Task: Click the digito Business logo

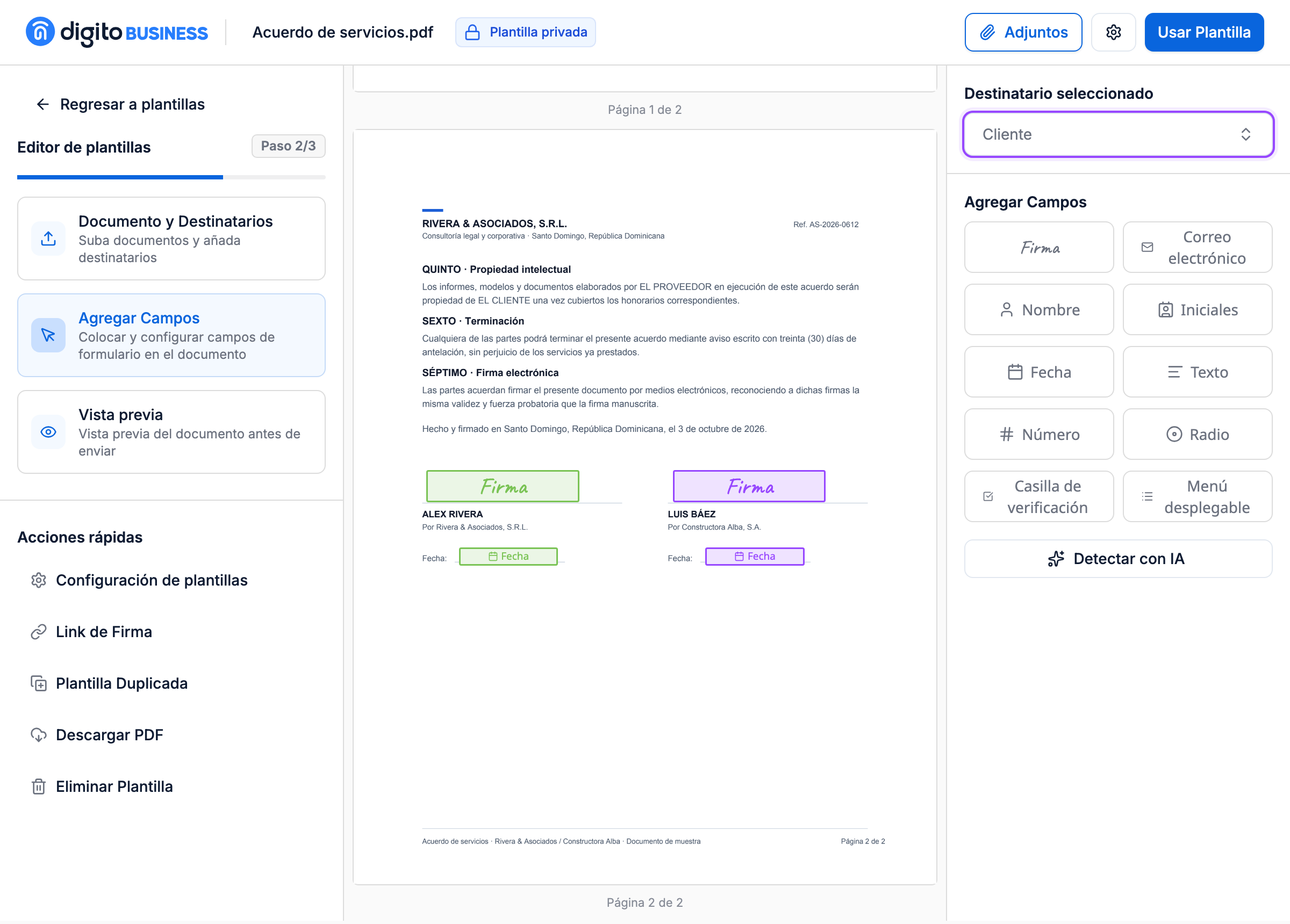Action: 117,32
